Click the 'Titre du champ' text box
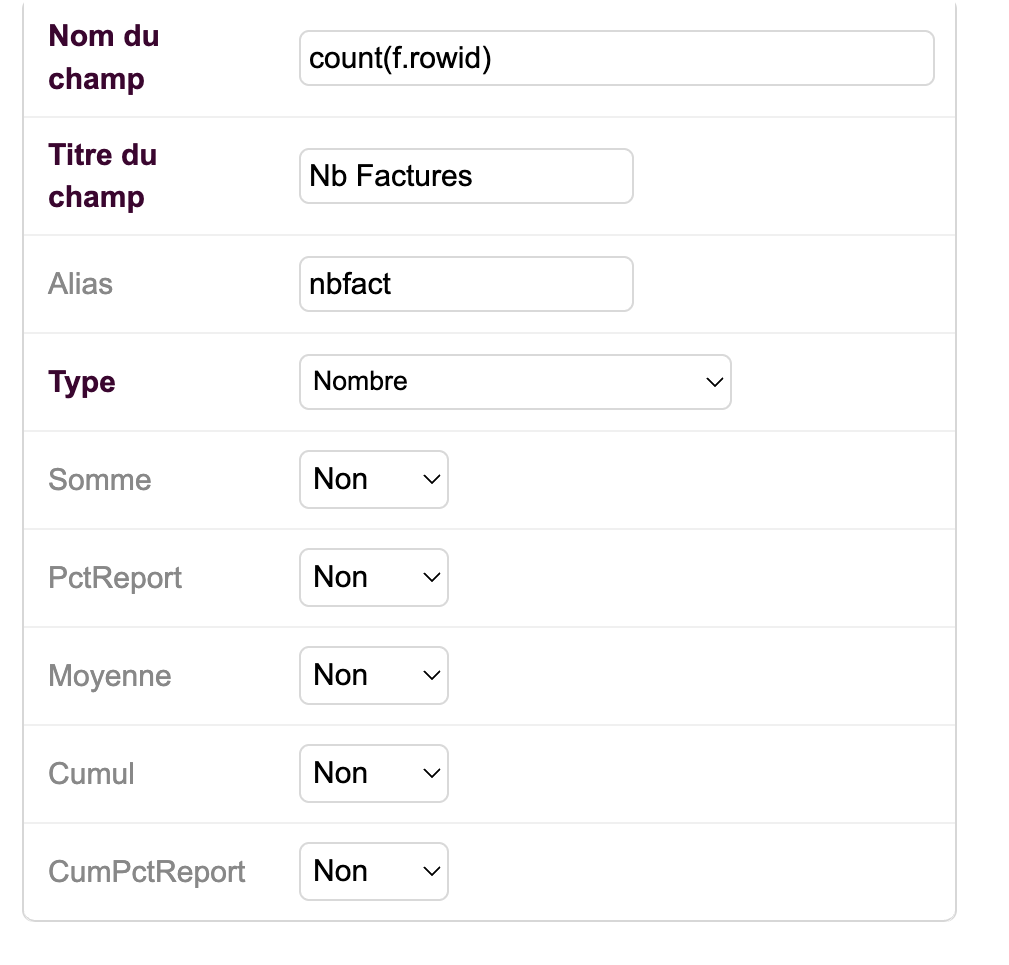Viewport: 1009px width, 965px height. [466, 176]
